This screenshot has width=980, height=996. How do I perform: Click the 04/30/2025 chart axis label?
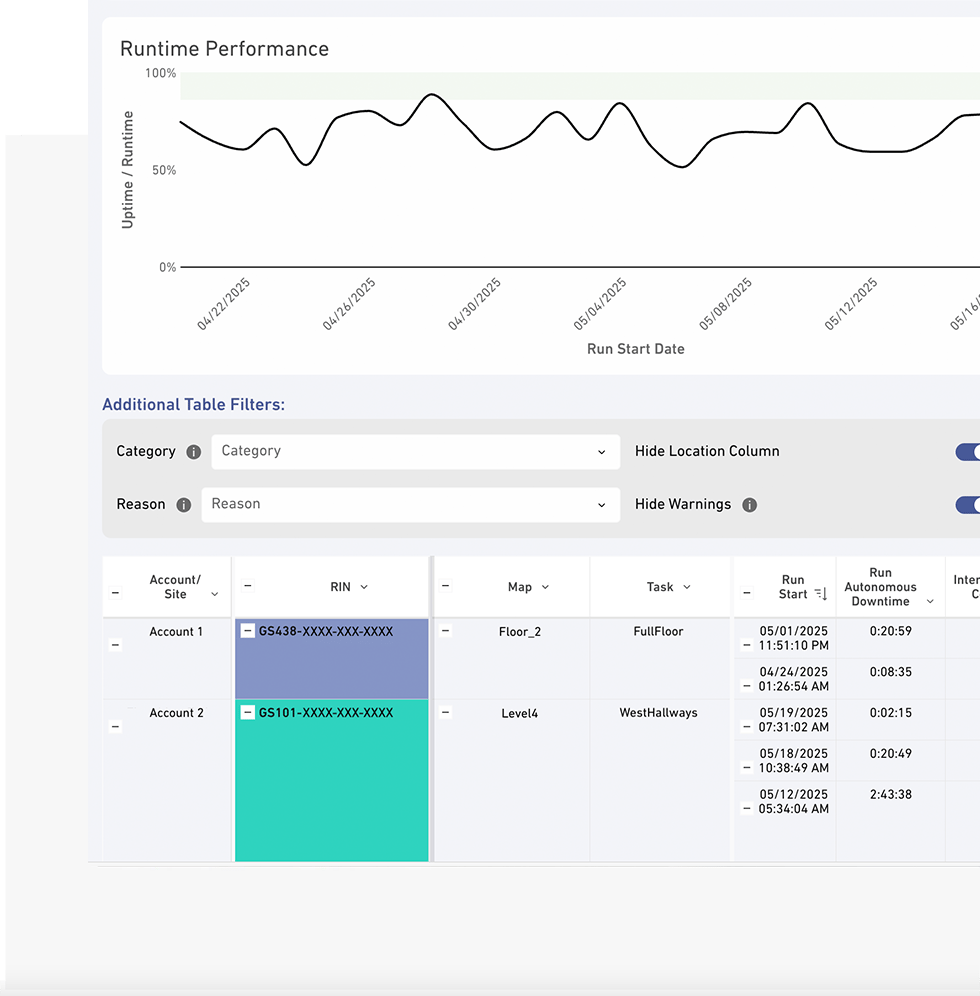click(474, 304)
